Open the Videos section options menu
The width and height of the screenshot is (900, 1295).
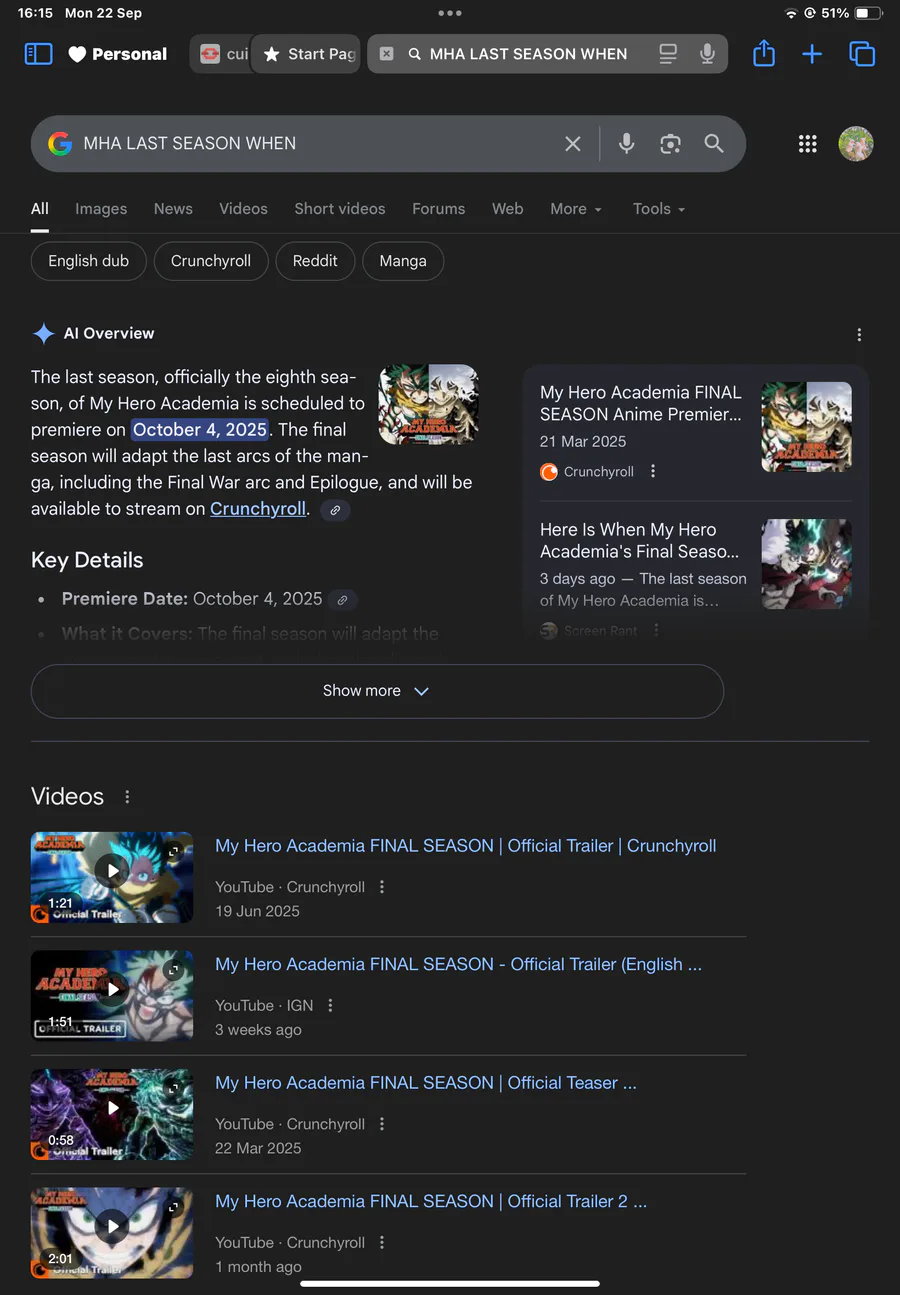[127, 797]
